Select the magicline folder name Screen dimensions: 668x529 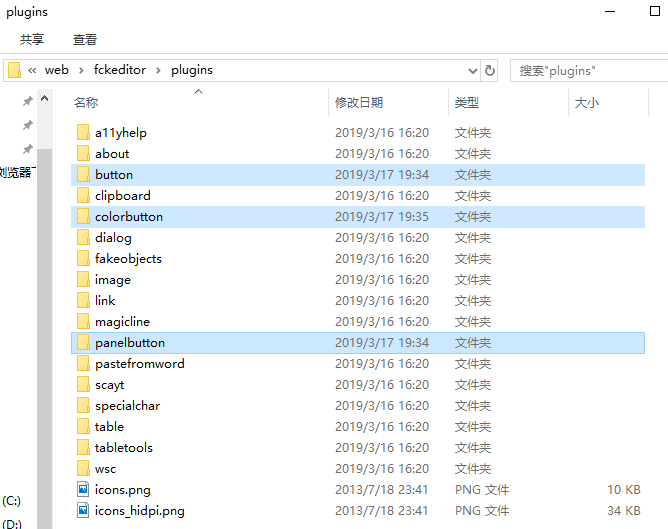[x=122, y=322]
